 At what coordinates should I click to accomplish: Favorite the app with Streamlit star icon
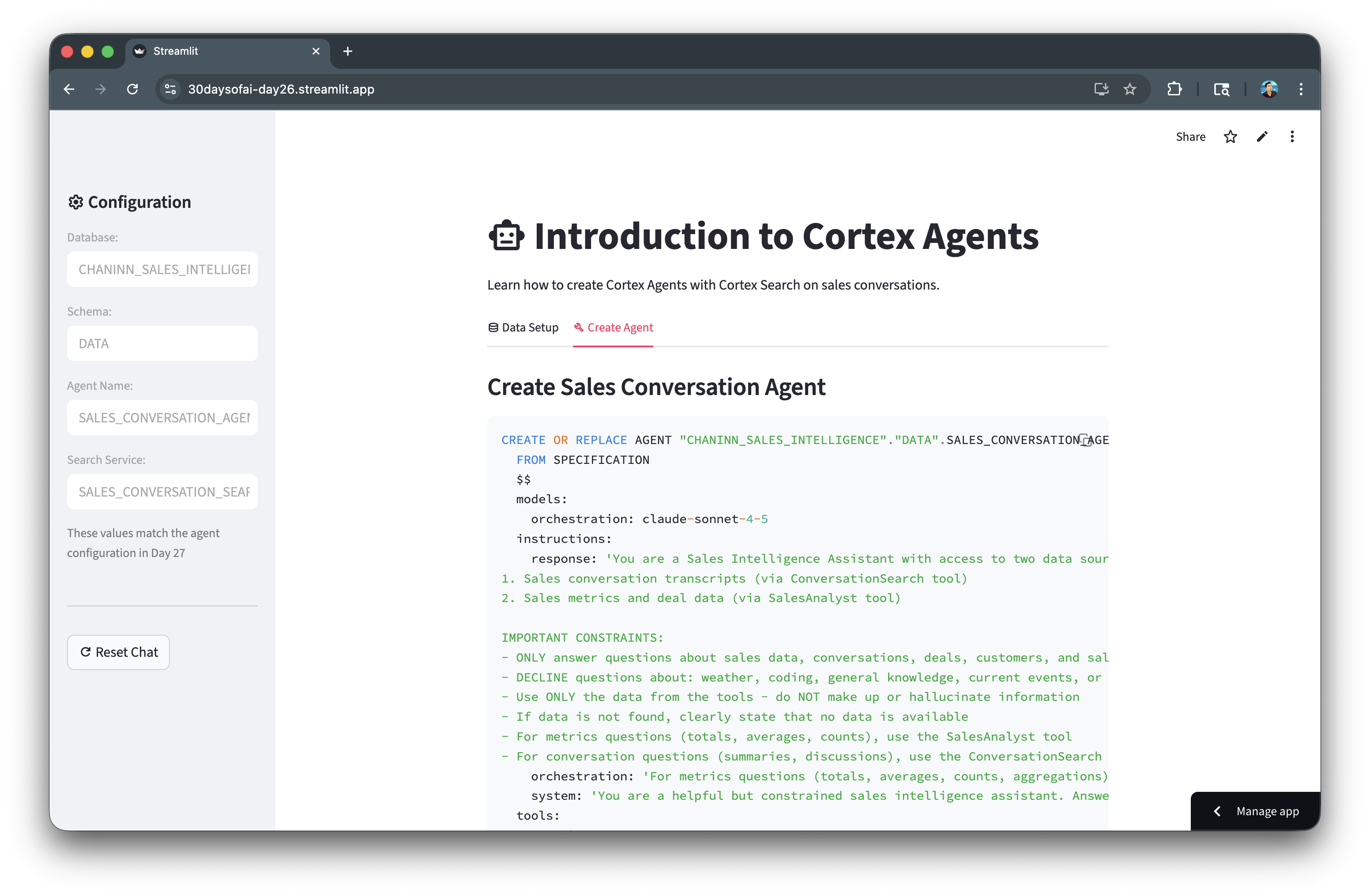pyautogui.click(x=1230, y=137)
